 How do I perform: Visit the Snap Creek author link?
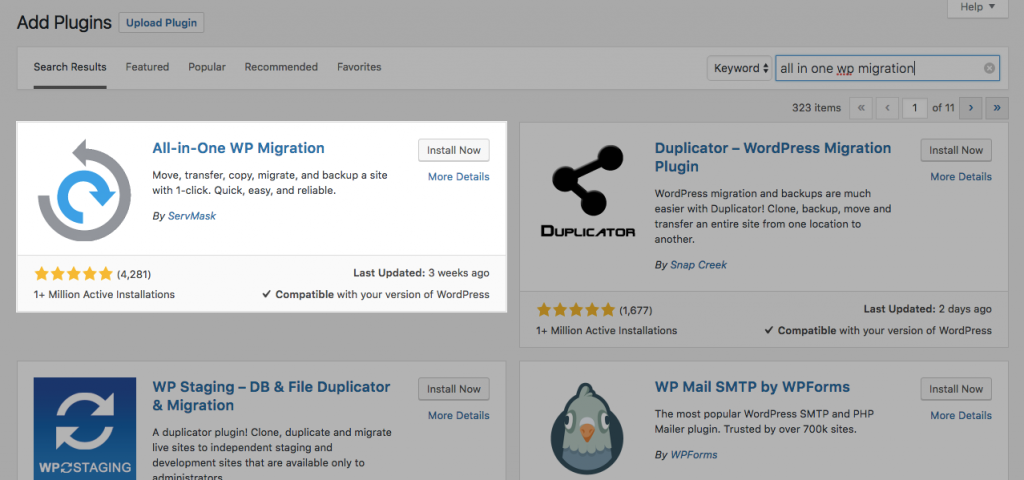tap(699, 264)
